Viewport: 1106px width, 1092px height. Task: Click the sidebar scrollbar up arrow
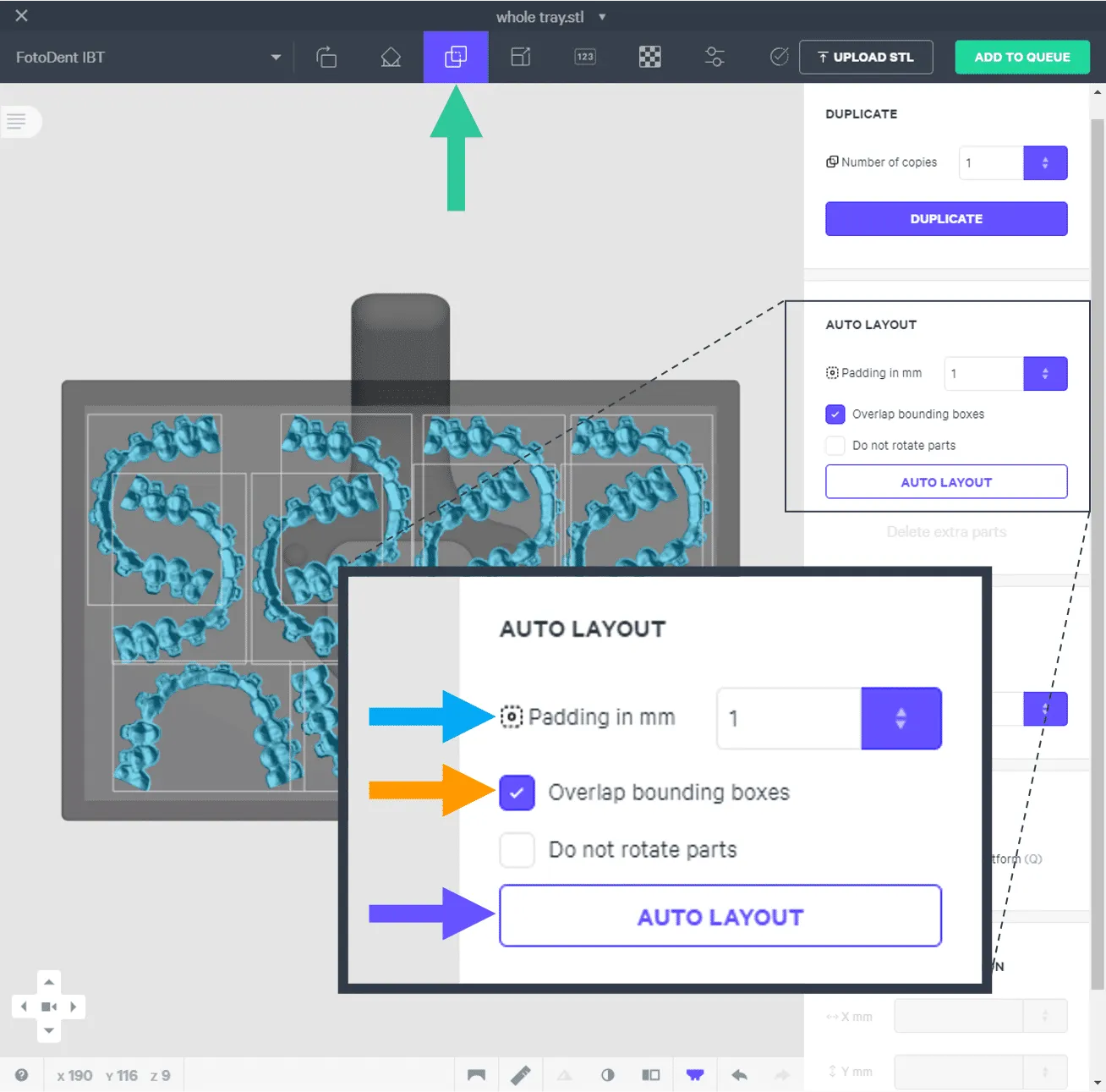pos(1098,92)
